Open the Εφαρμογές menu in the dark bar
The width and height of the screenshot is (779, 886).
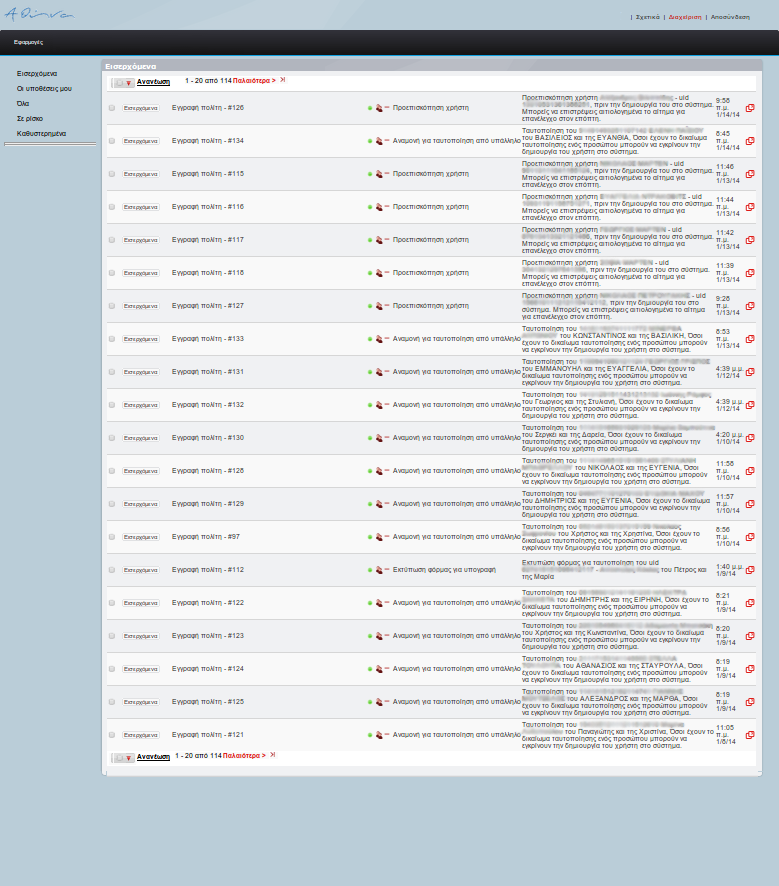[x=28, y=43]
